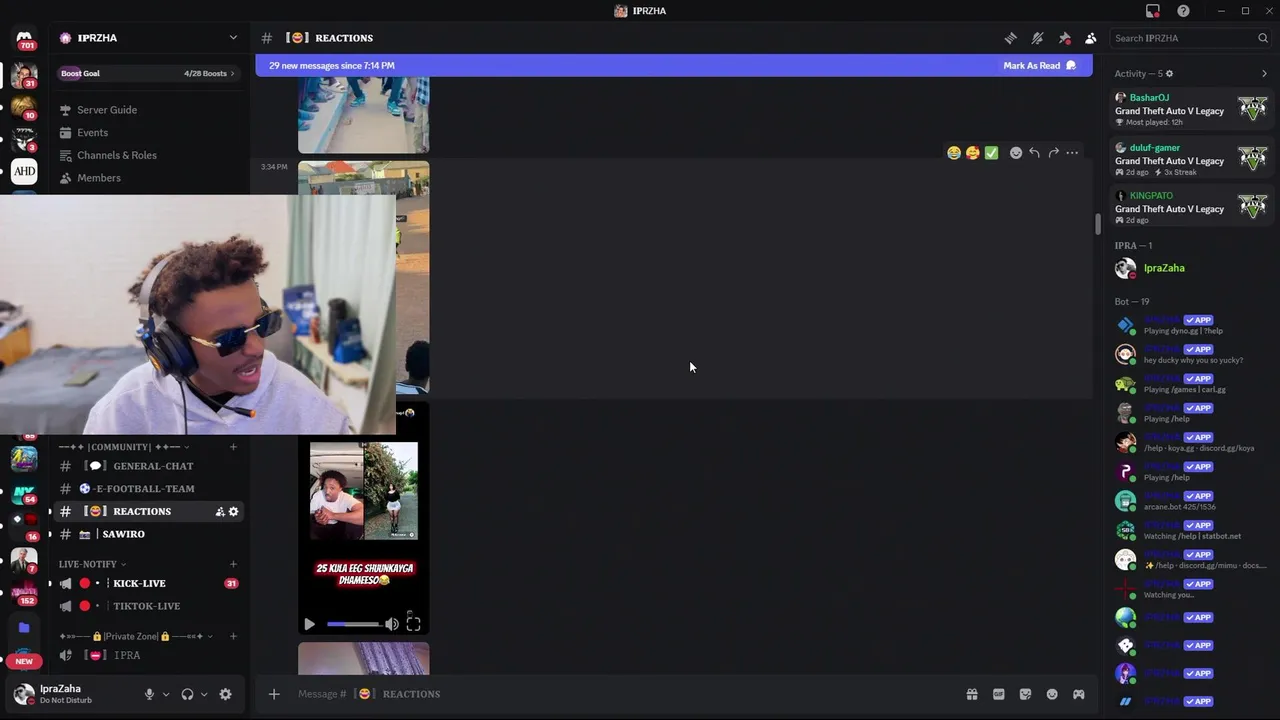Open the Threads icon in channel header
This screenshot has height=720, width=1280.
click(1011, 38)
